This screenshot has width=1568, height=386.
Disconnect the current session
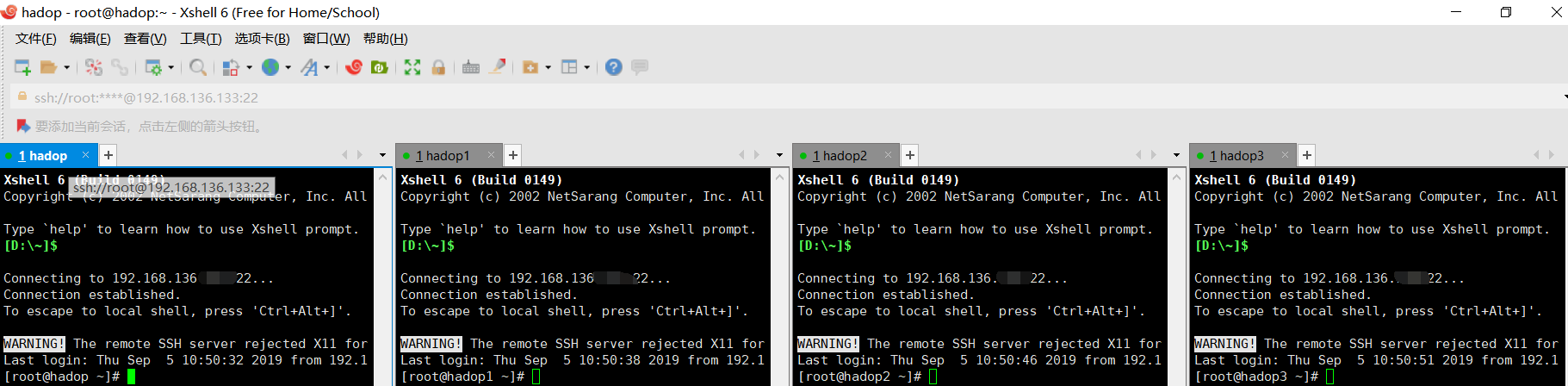(x=94, y=67)
